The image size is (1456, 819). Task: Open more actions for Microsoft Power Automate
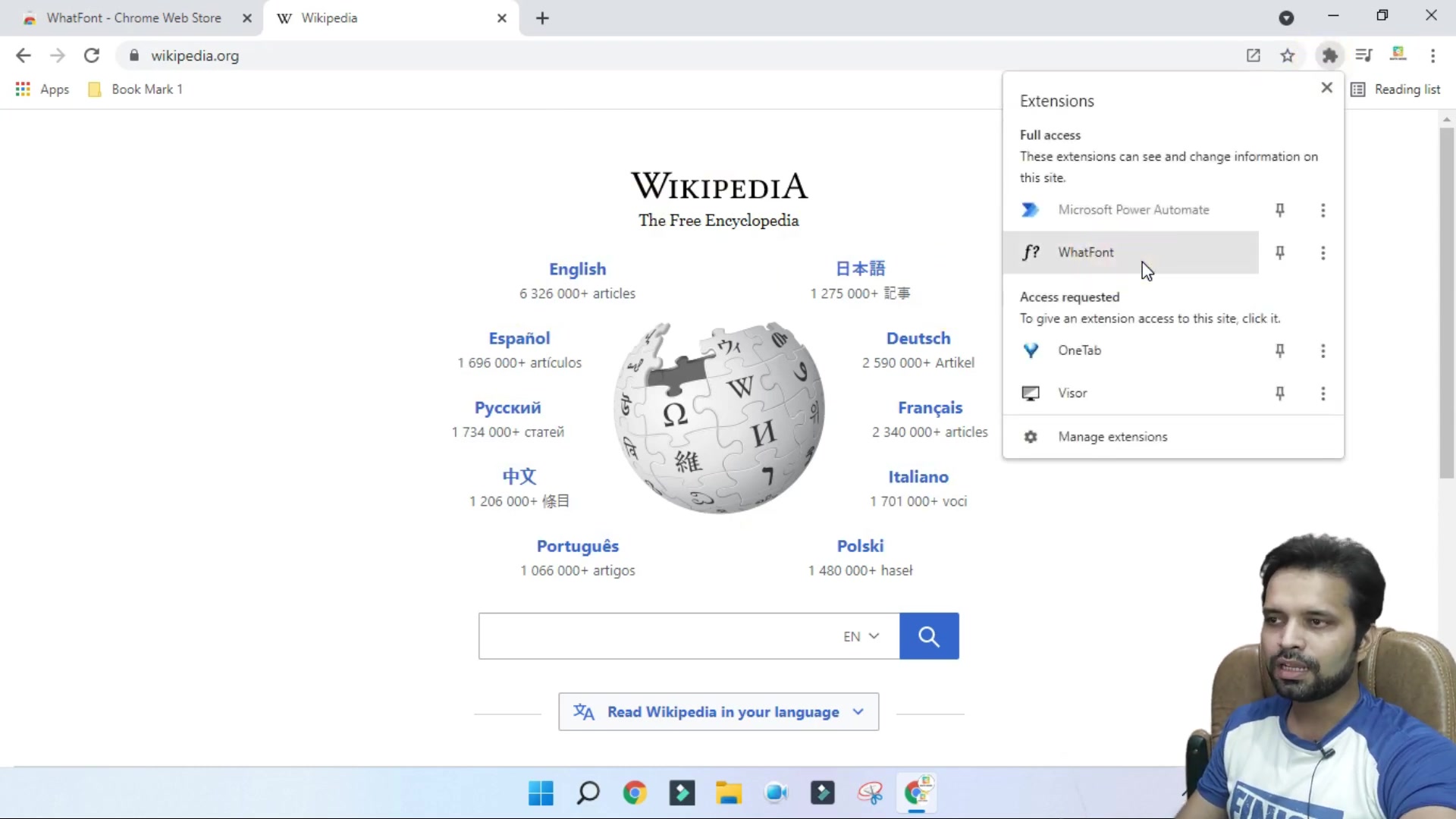[x=1323, y=210]
